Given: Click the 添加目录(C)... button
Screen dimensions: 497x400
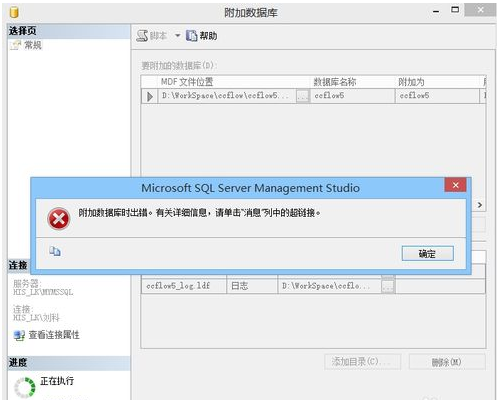Looking at the screenshot, I should 362,362.
